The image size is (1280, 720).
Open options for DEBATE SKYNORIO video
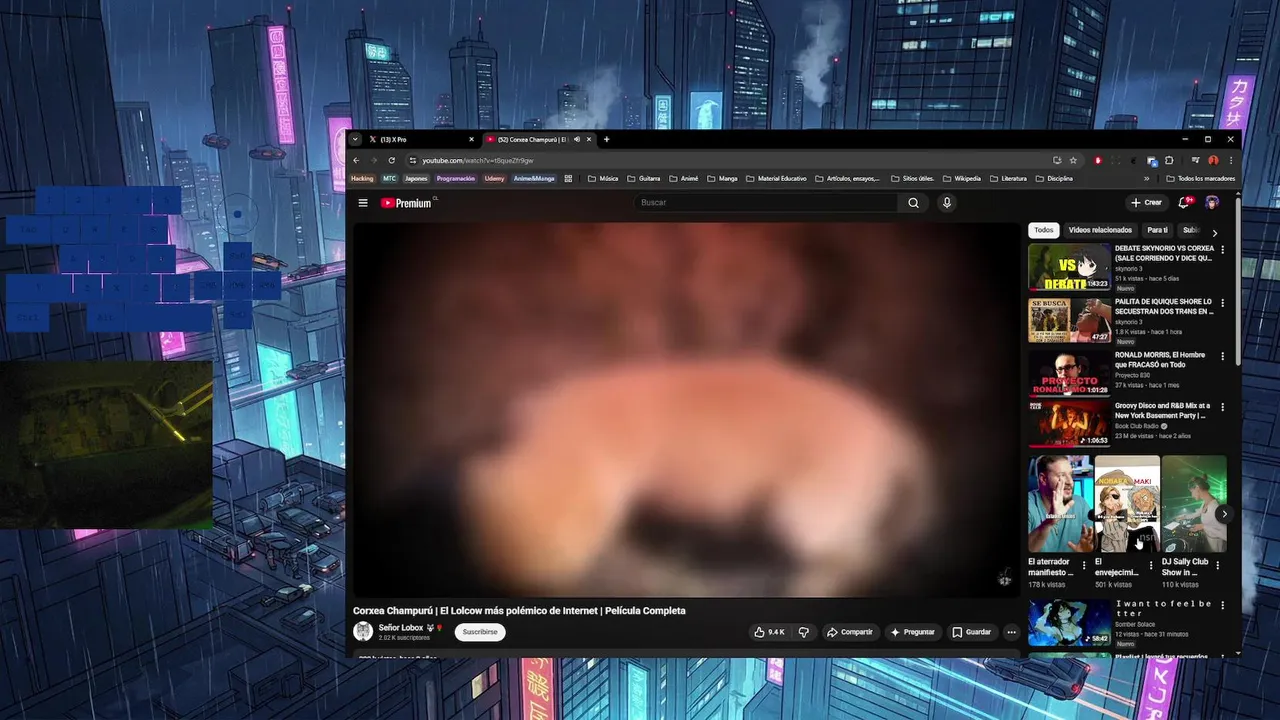click(1222, 250)
